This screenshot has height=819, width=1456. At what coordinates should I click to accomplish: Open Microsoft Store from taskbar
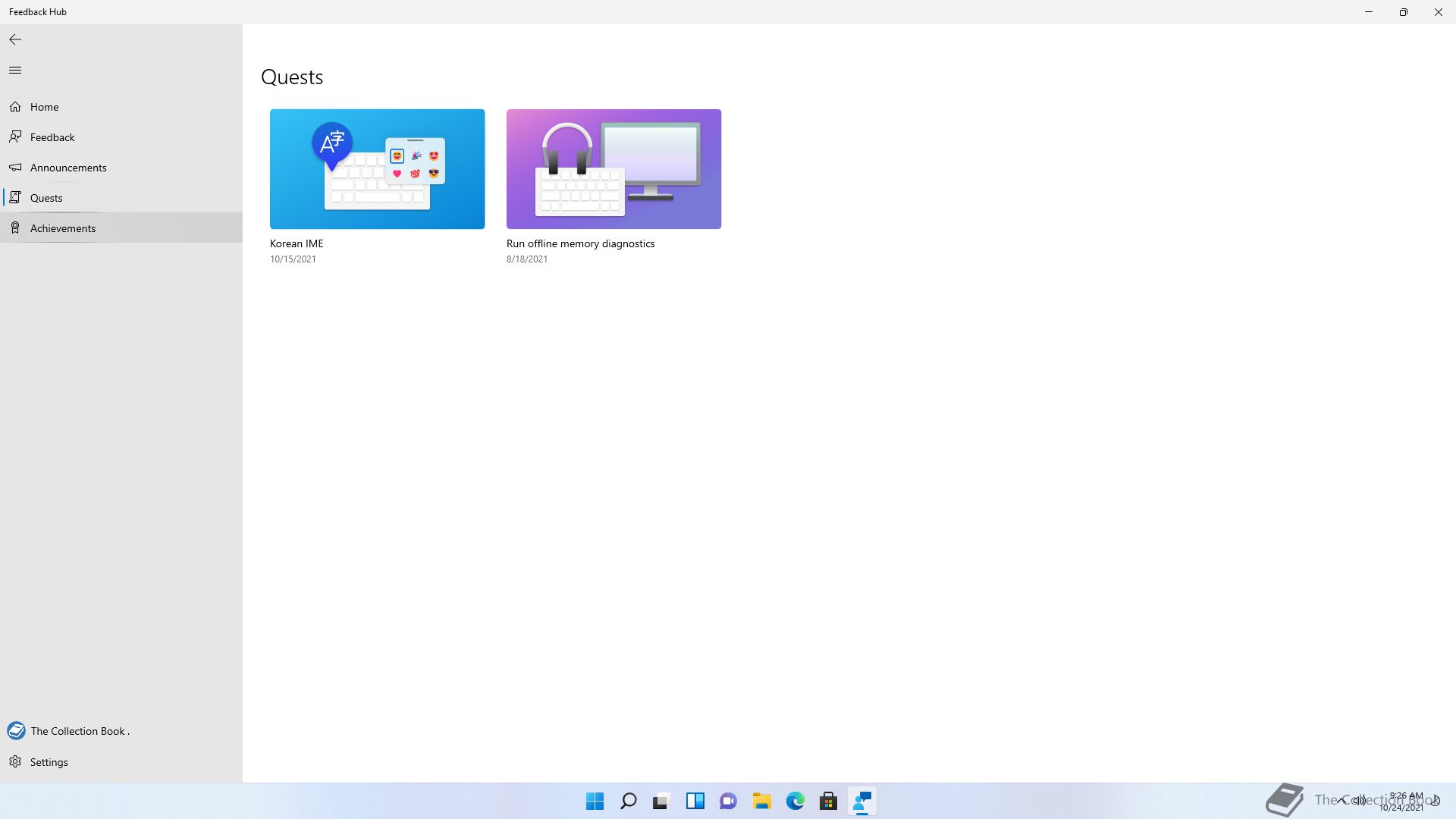pyautogui.click(x=829, y=801)
